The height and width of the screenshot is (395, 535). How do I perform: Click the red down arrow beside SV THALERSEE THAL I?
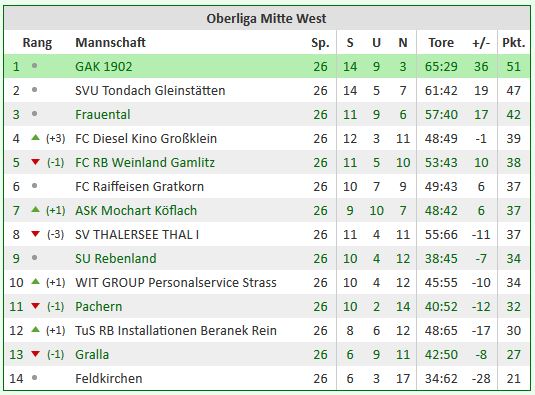click(x=35, y=234)
